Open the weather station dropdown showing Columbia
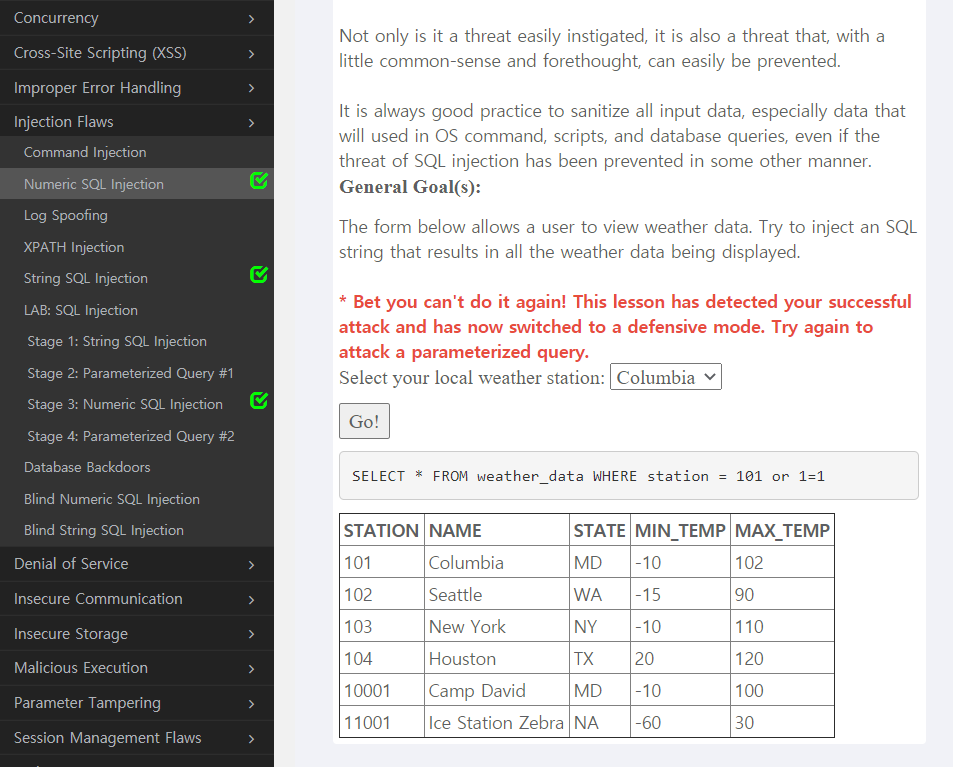The height and width of the screenshot is (767, 953). click(x=666, y=377)
